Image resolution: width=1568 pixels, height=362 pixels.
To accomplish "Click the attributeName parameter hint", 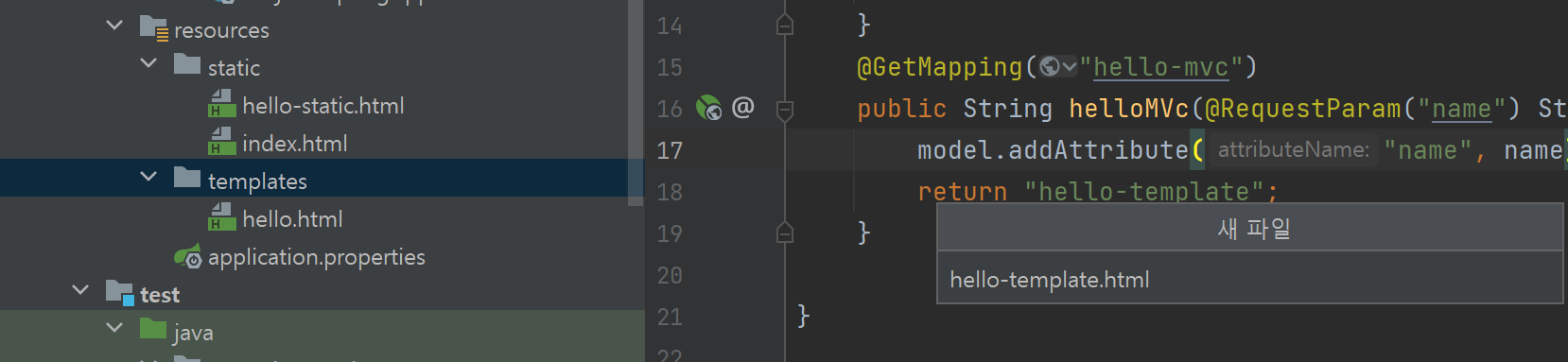I will [1293, 149].
